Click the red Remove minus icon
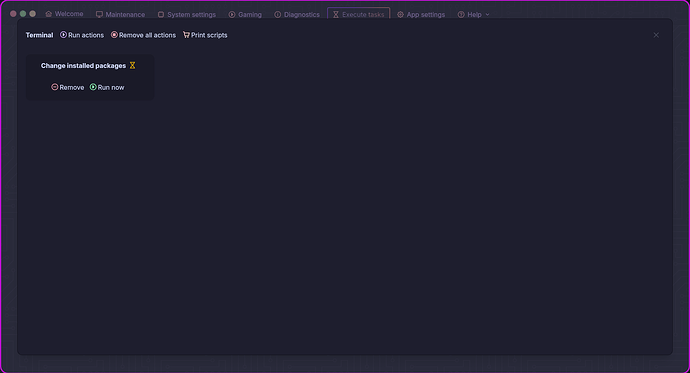 (x=55, y=87)
